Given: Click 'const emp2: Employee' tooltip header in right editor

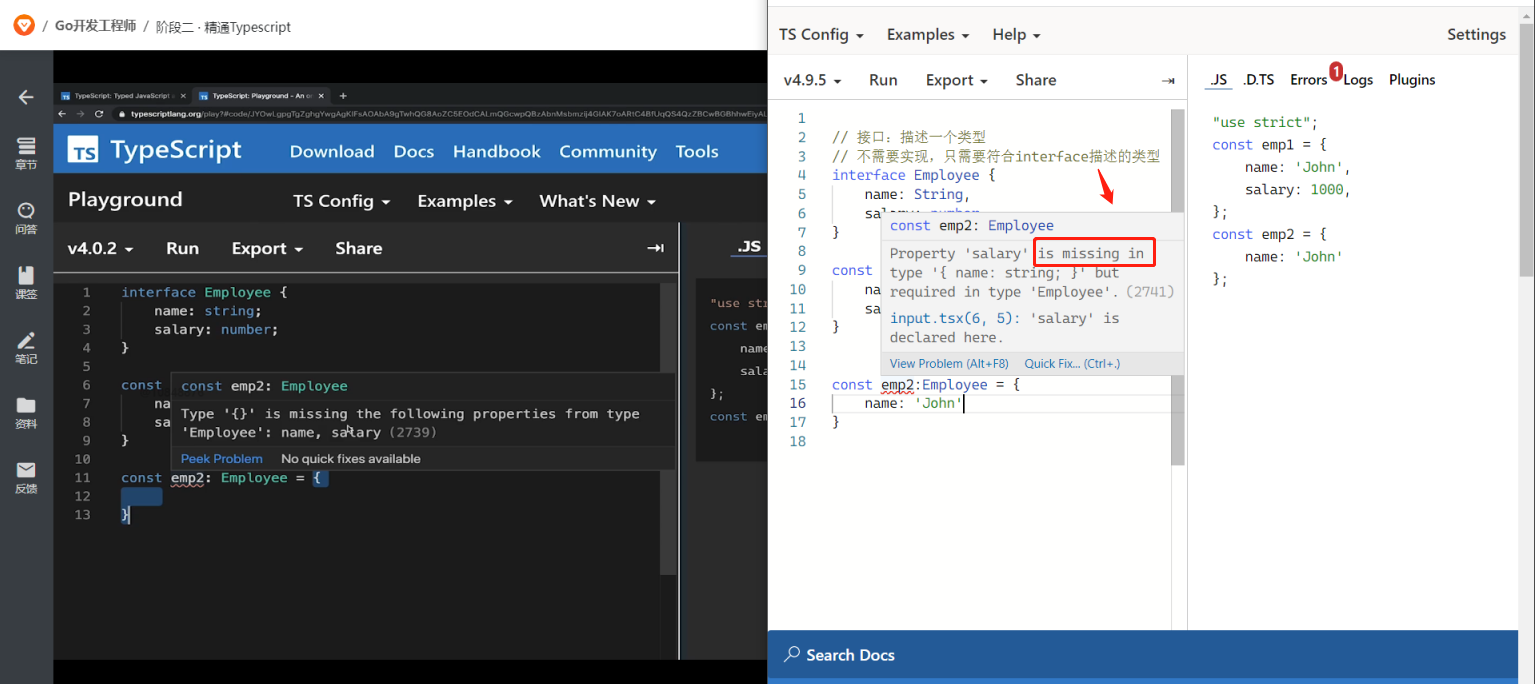Looking at the screenshot, I should point(971,225).
